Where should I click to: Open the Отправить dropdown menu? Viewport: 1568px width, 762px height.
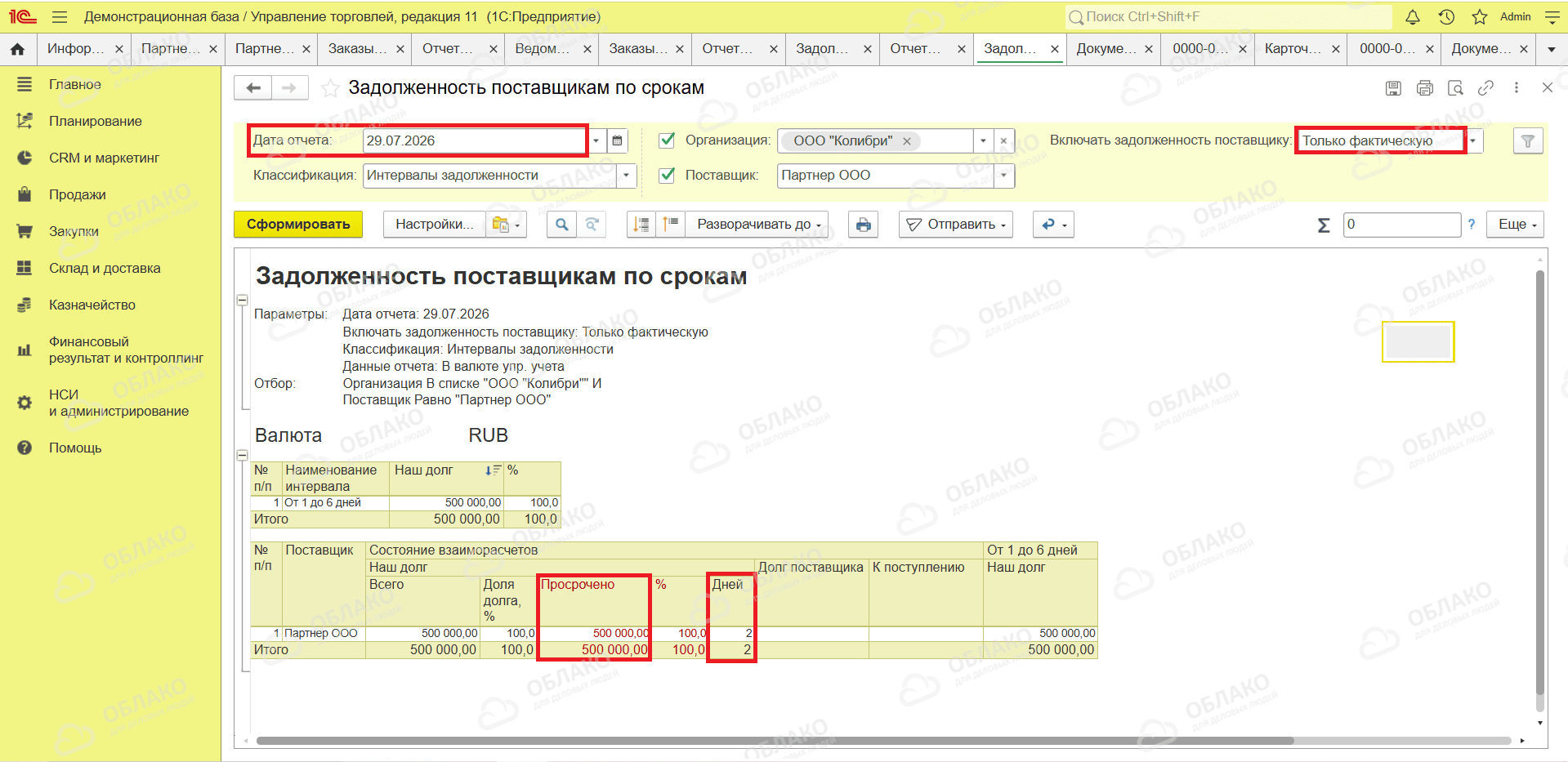956,225
